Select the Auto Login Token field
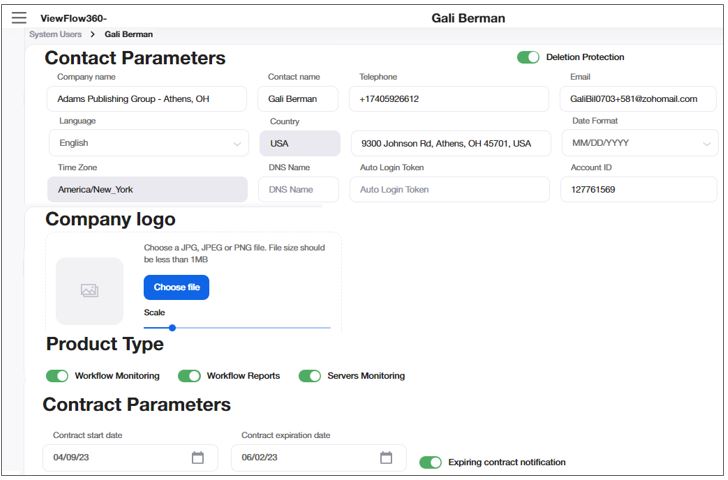Image resolution: width=728 pixels, height=480 pixels. point(449,189)
